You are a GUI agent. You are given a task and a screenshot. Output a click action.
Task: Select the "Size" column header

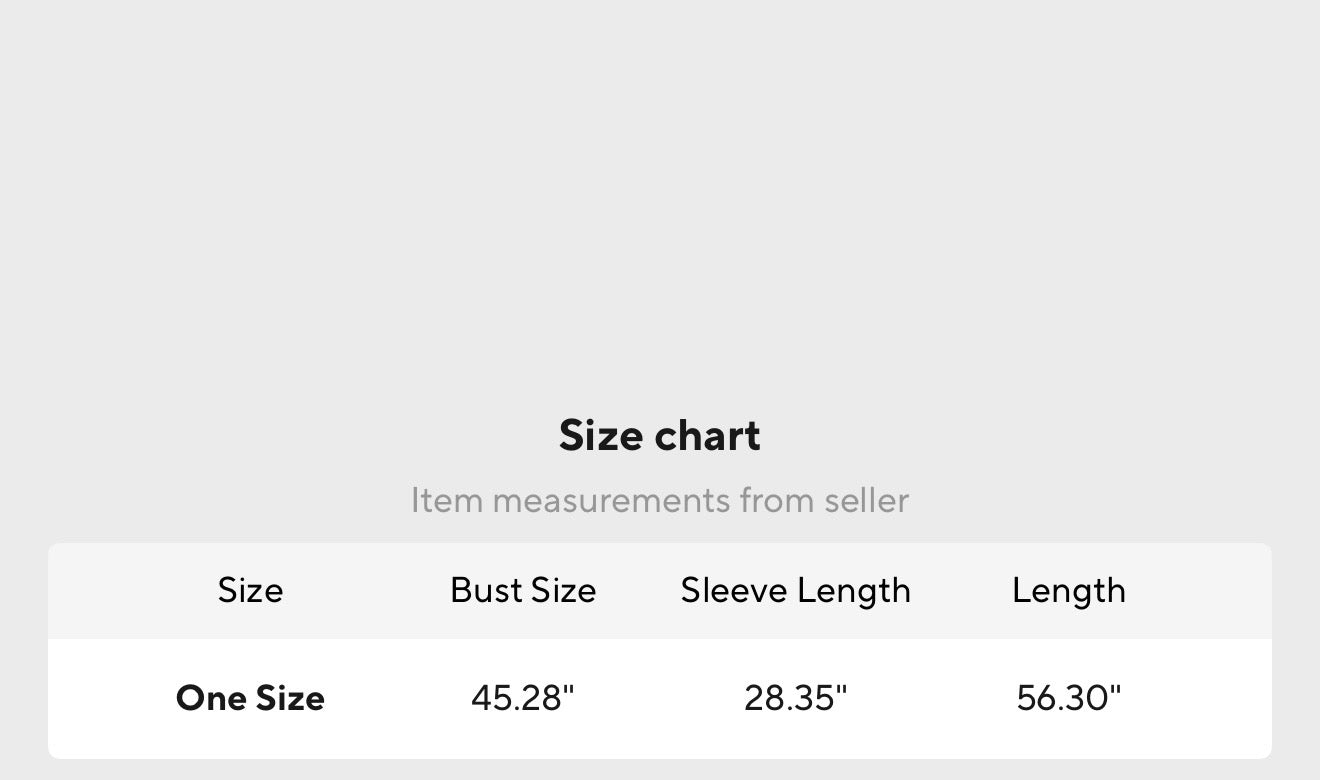click(x=250, y=591)
